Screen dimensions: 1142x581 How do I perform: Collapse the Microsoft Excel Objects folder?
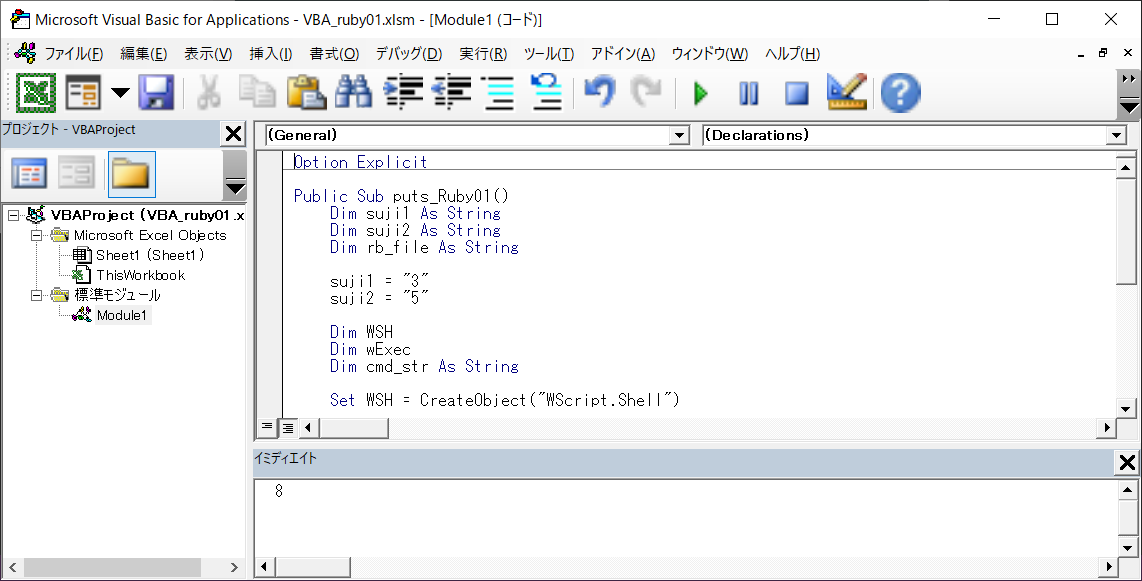(36, 235)
